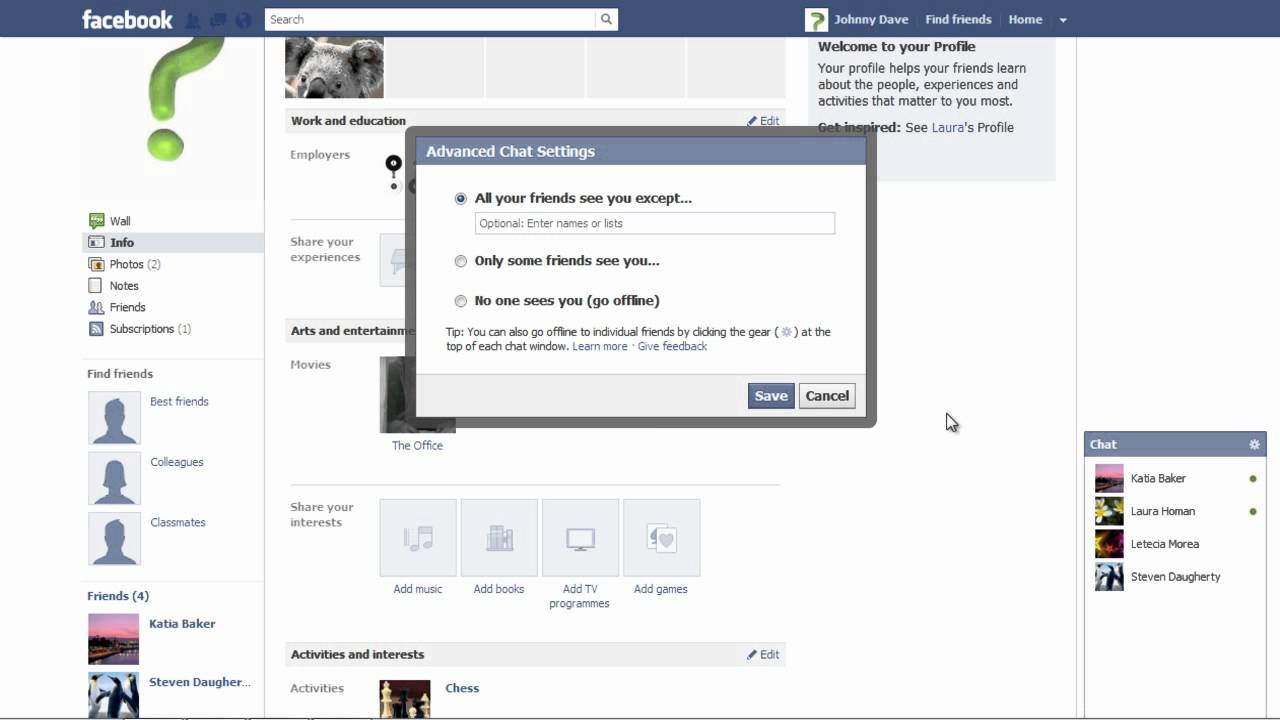Screen dimensions: 1280x720
Task: Click Steven Daugherty chat avatar
Action: (1109, 577)
